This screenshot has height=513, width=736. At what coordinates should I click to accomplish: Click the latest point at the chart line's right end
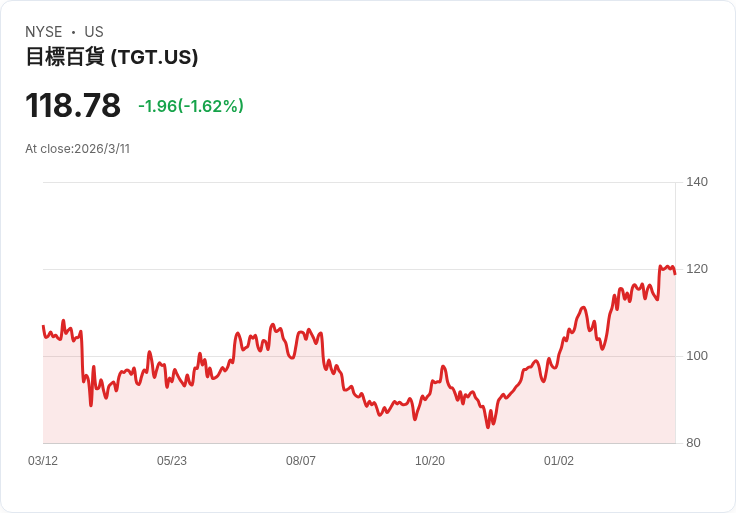tap(675, 274)
